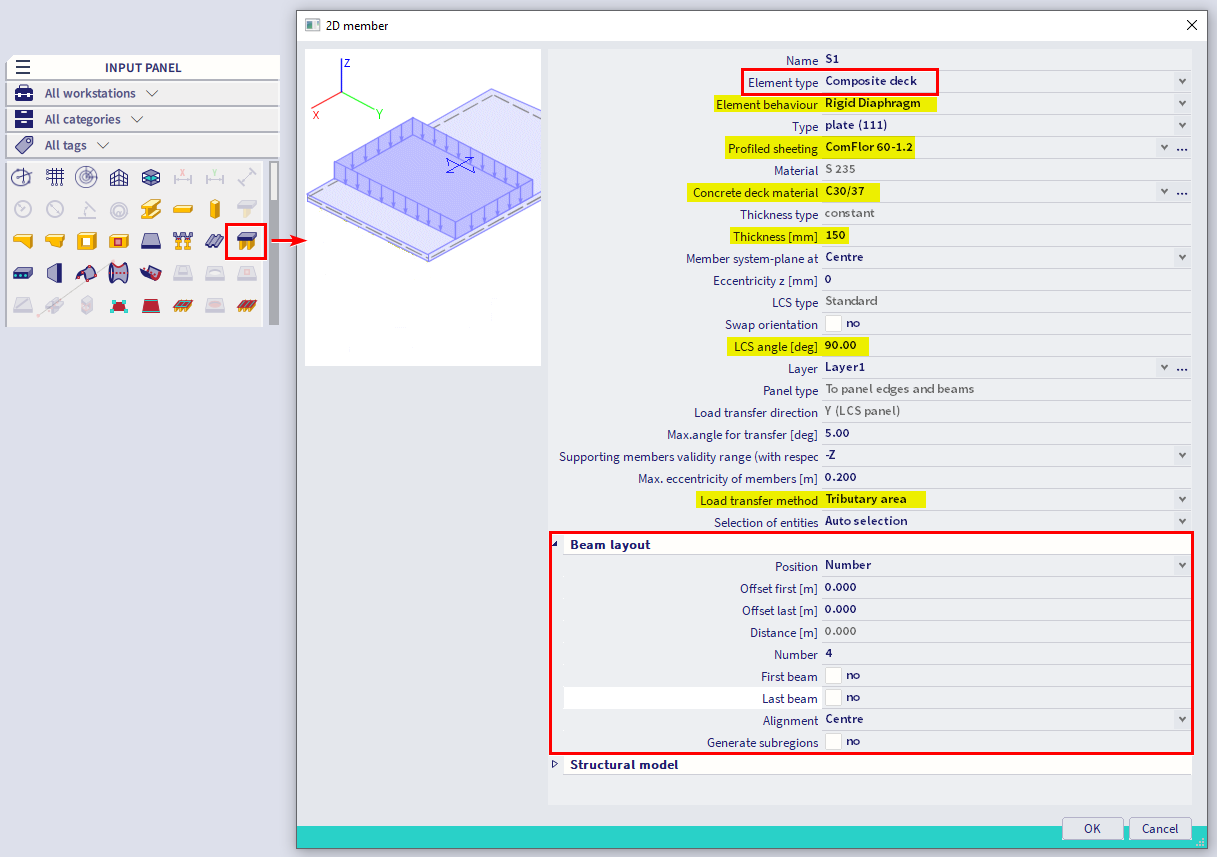Select the composite deck tool icon
The width and height of the screenshot is (1217, 857).
click(245, 241)
